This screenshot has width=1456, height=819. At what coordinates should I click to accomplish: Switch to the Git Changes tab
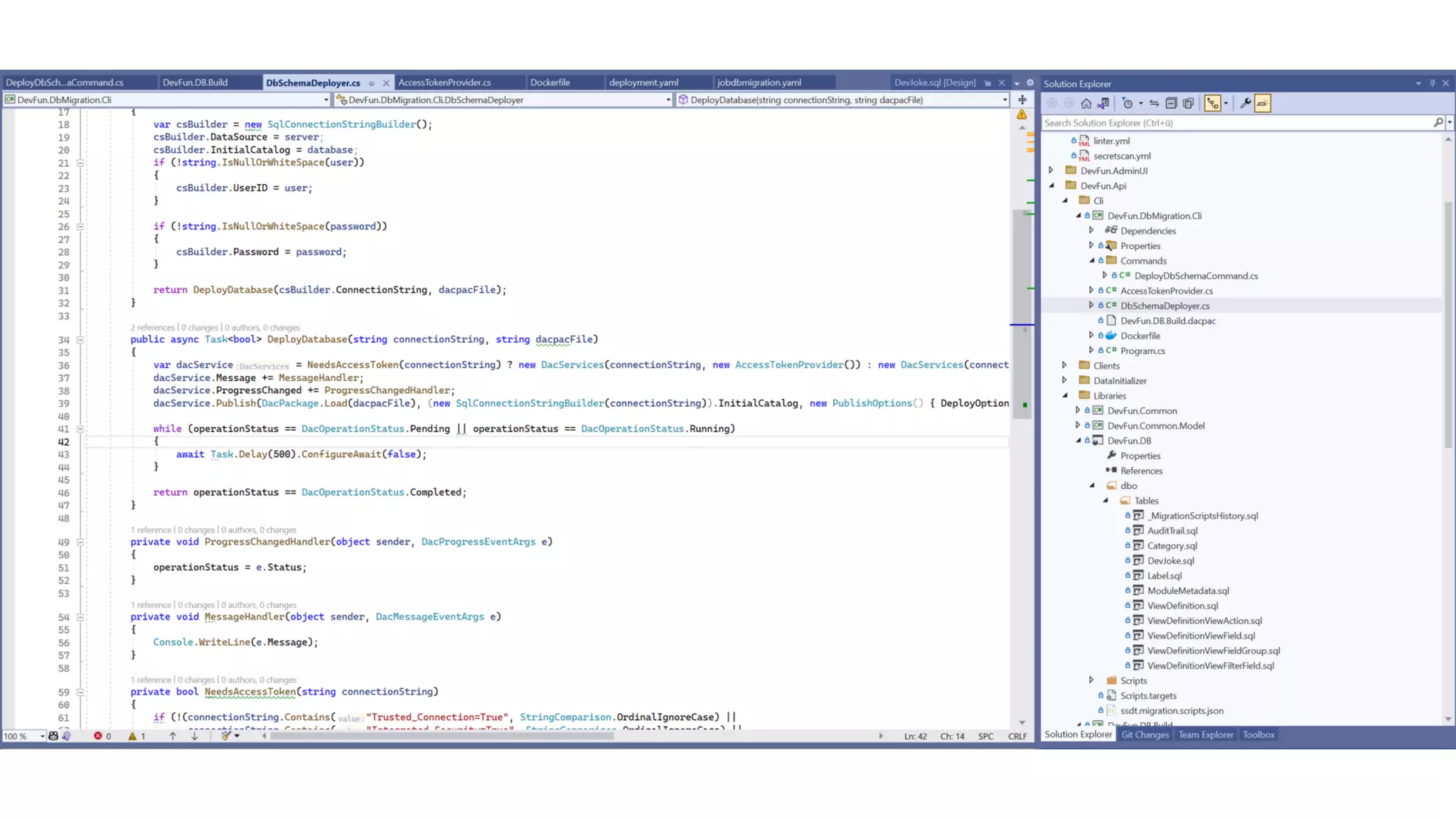tap(1145, 734)
